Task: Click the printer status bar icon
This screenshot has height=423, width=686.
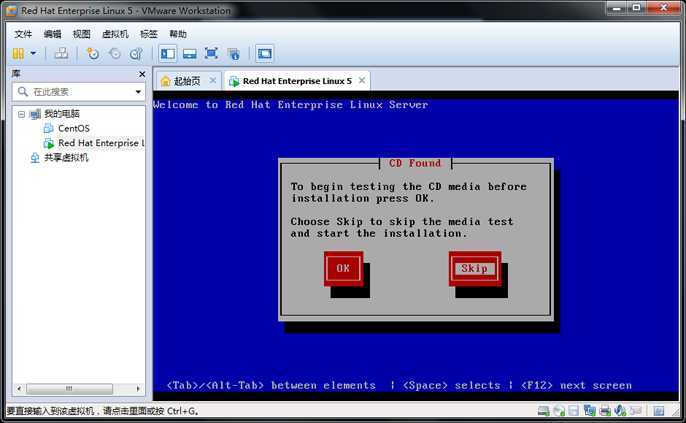Action: click(x=605, y=411)
